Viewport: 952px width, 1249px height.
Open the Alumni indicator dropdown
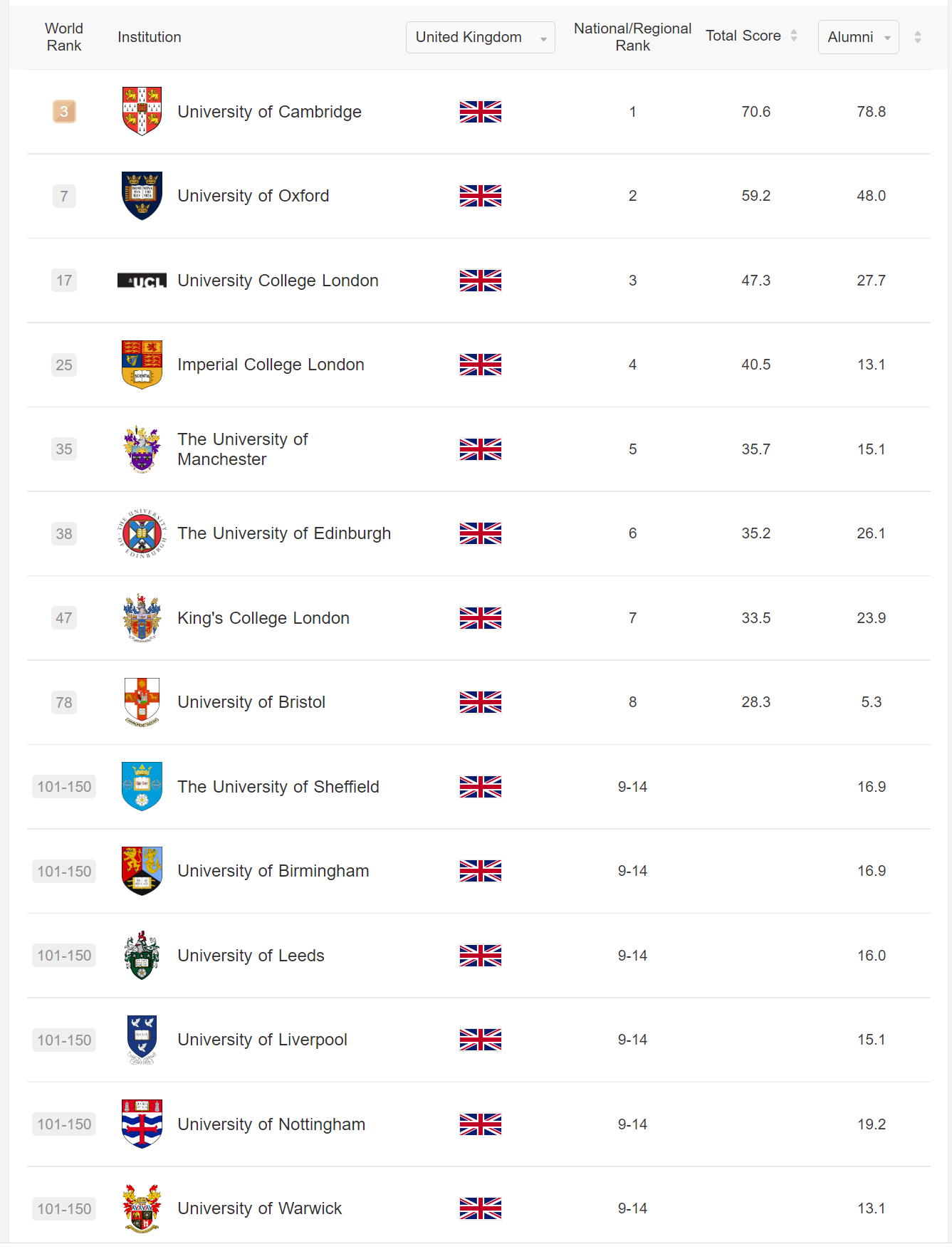pos(858,37)
